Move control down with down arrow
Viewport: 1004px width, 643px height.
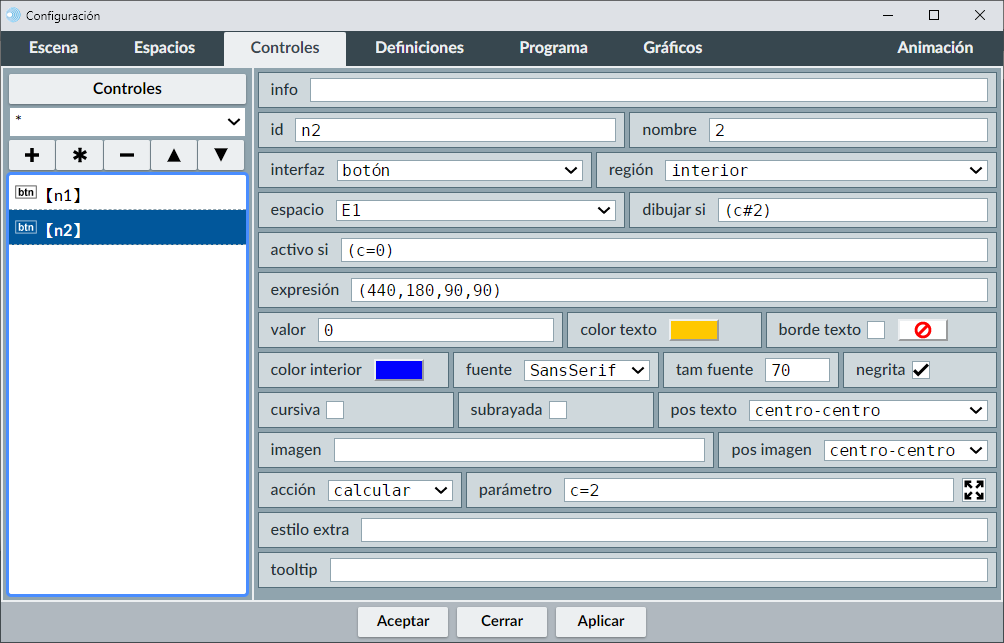pyautogui.click(x=221, y=156)
